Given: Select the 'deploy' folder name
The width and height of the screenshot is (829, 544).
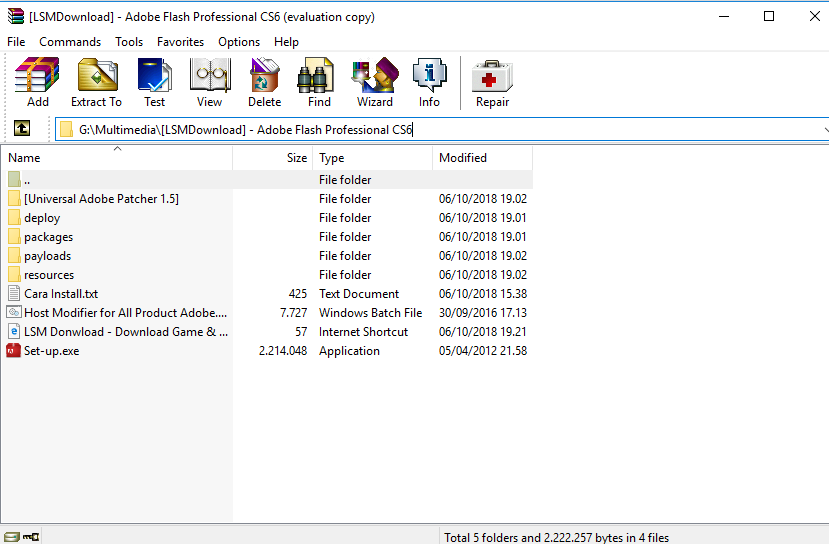Looking at the screenshot, I should click(42, 218).
